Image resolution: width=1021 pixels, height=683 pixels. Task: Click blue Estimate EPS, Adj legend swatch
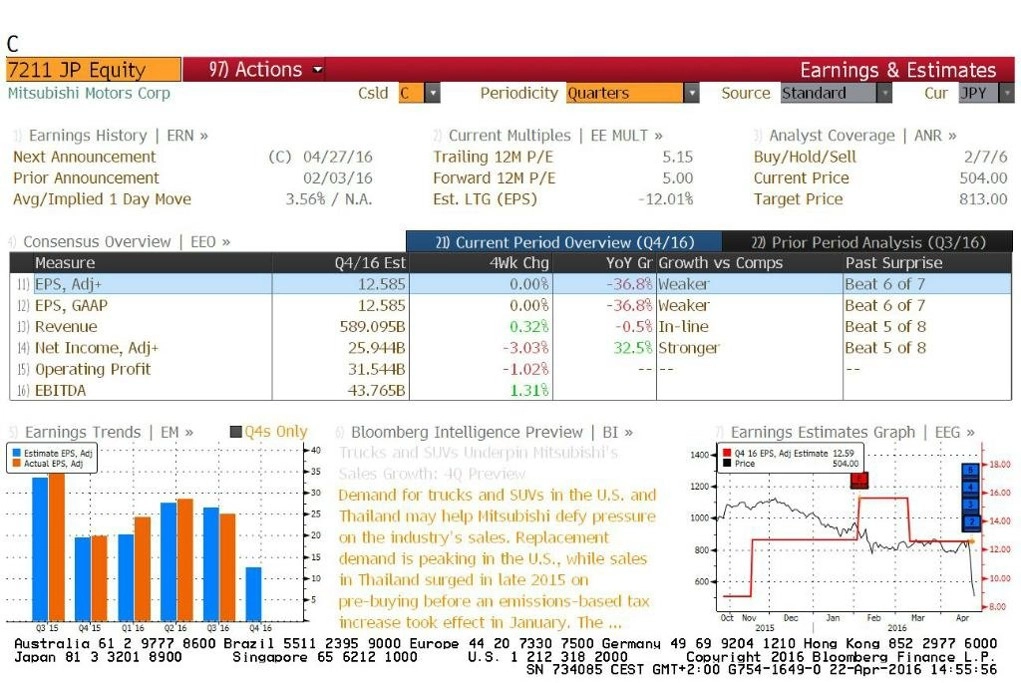pos(16,453)
